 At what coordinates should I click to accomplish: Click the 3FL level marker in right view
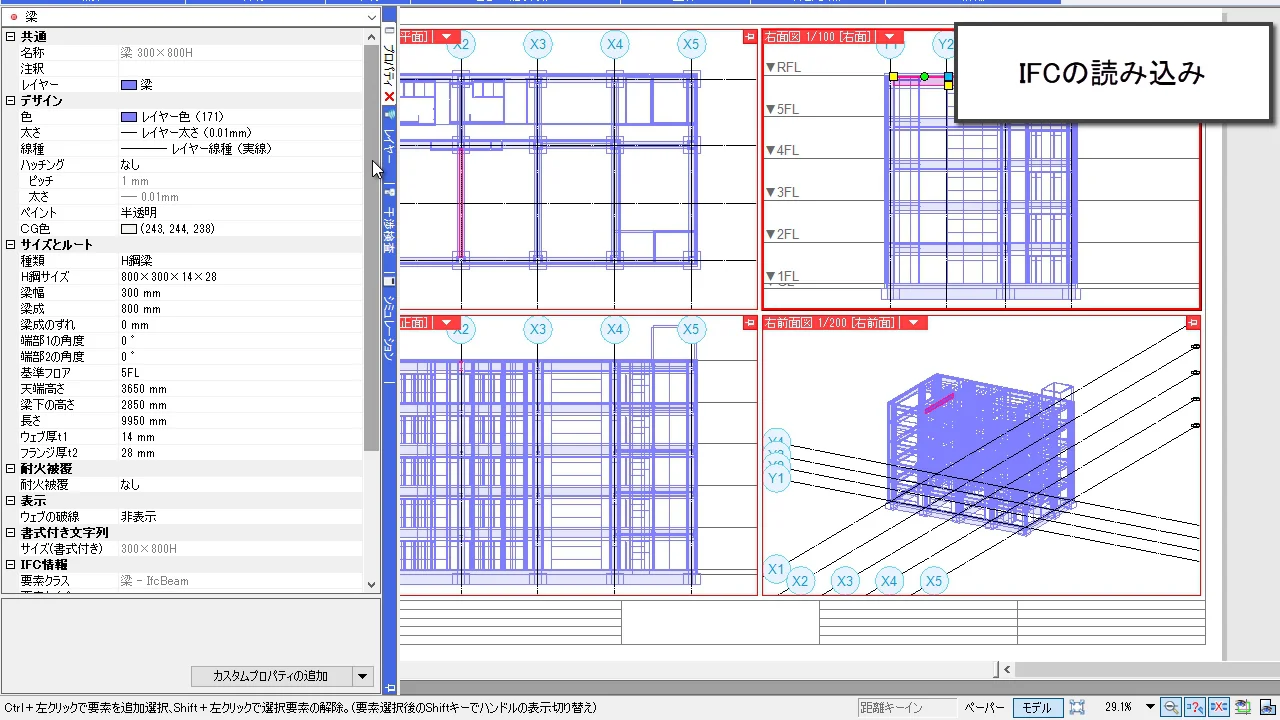(x=782, y=192)
